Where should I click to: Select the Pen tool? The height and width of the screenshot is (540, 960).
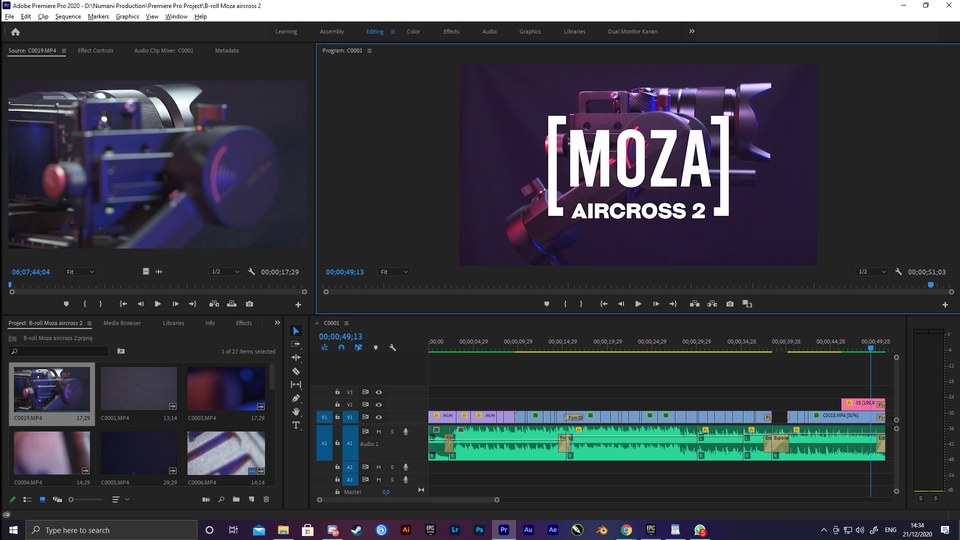coord(296,398)
